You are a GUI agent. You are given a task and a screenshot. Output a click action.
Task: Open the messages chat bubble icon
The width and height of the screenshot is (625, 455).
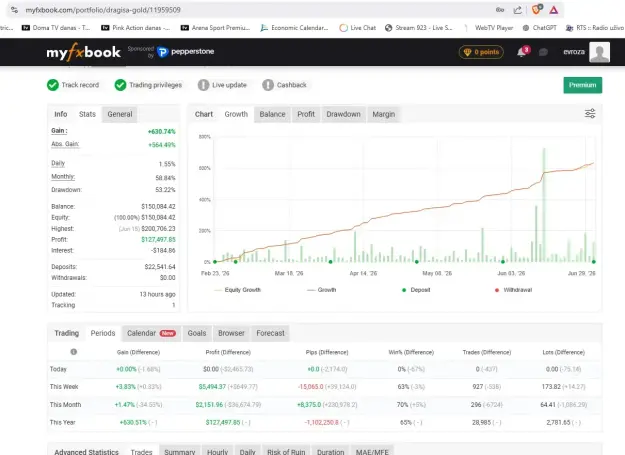[x=543, y=52]
